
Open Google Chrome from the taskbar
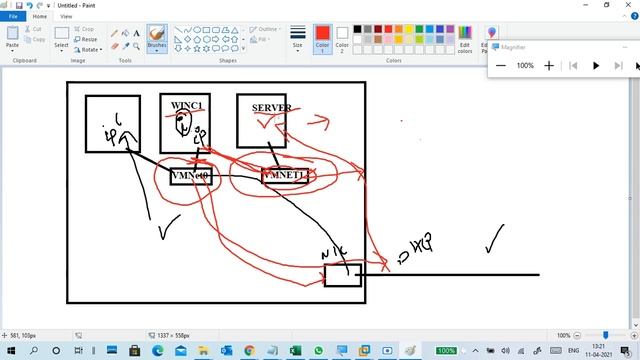click(x=249, y=351)
